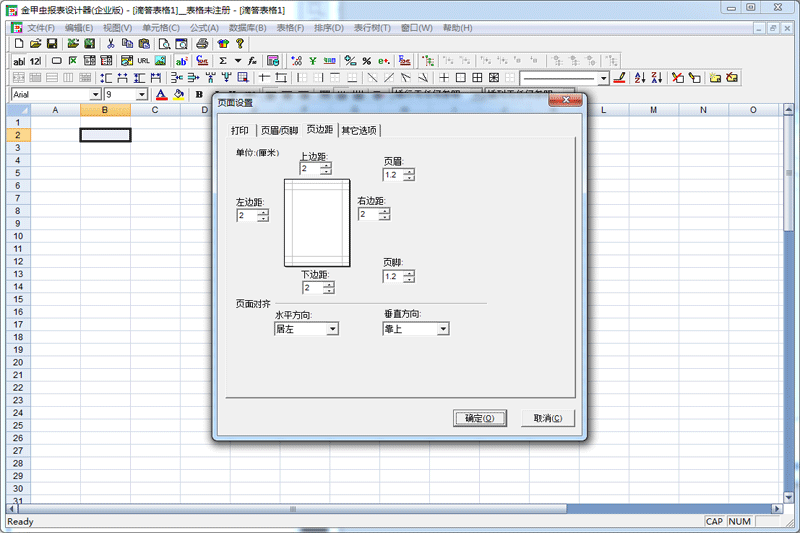Switch to the 其它选项 tab
This screenshot has width=800, height=533.
359,131
